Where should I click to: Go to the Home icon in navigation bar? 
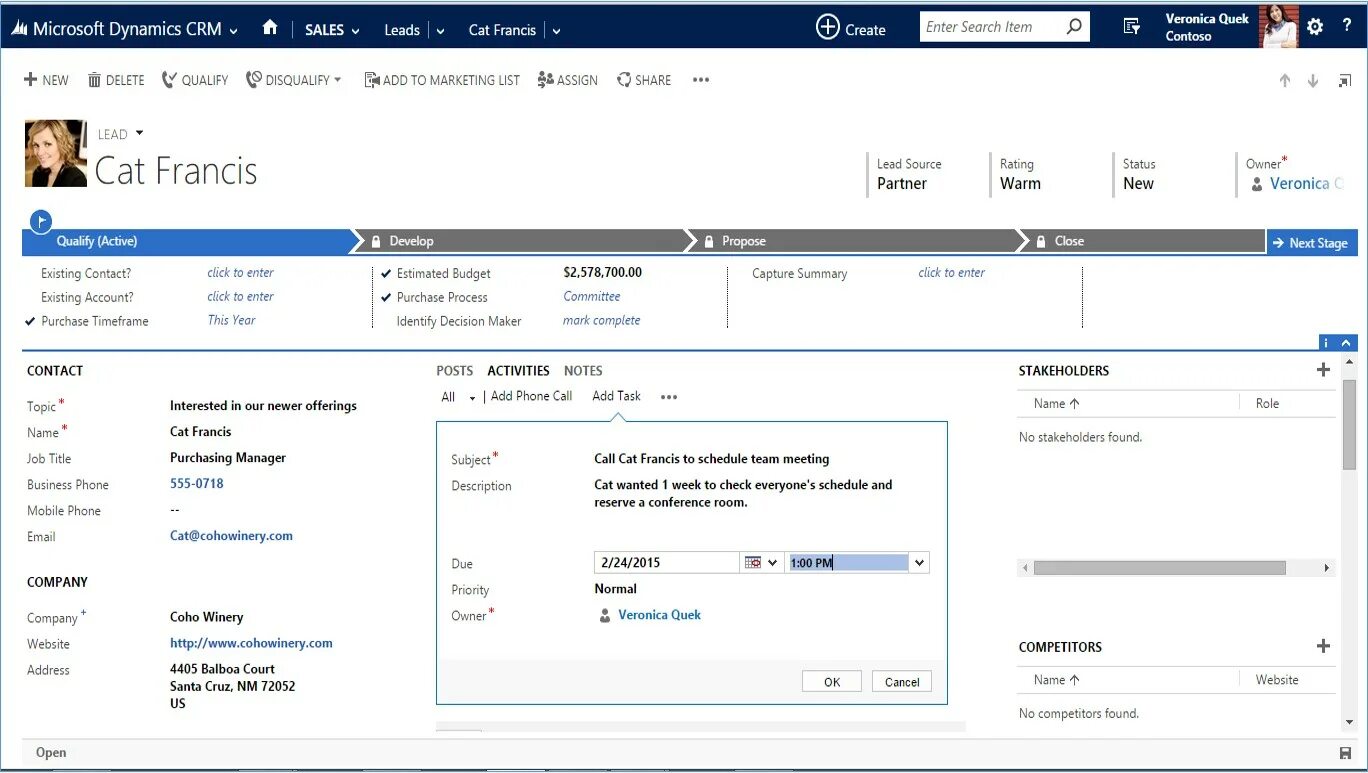click(269, 28)
